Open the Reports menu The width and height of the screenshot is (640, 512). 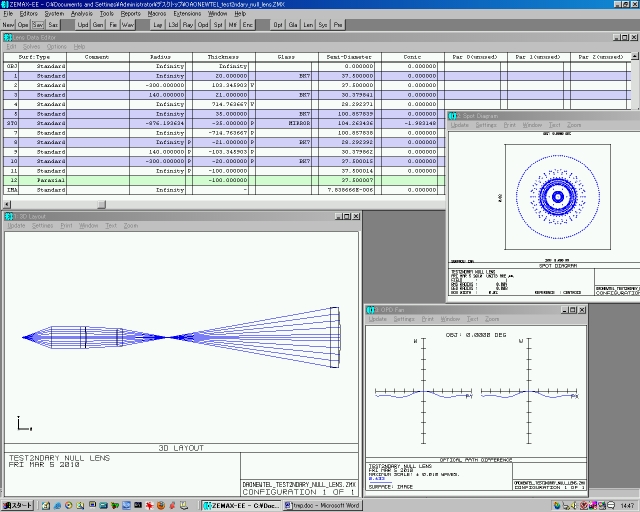131,13
